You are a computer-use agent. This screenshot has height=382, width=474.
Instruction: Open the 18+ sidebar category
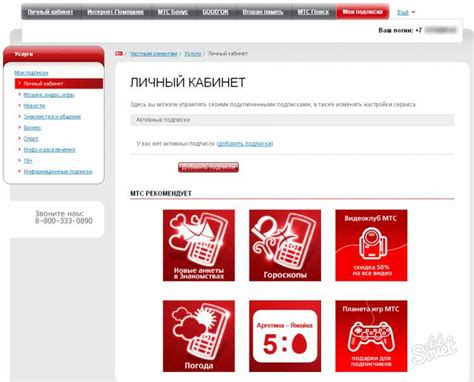[x=28, y=161]
